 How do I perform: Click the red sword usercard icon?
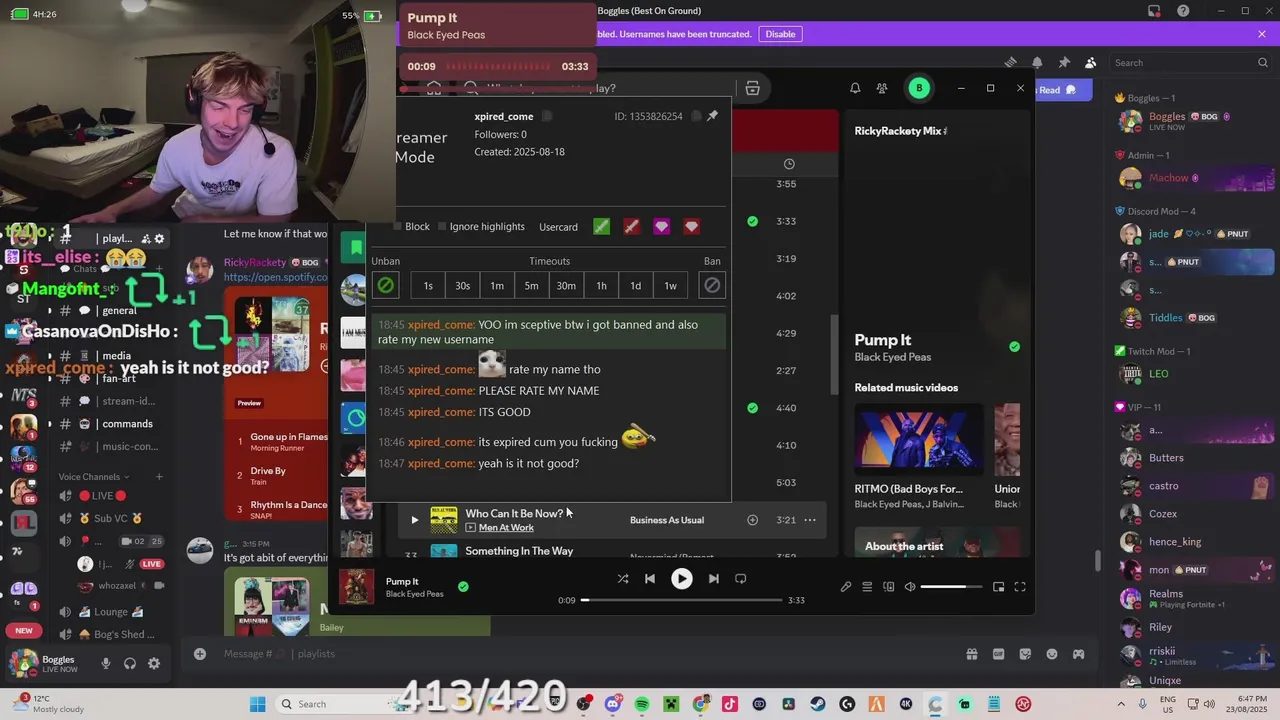click(x=631, y=227)
